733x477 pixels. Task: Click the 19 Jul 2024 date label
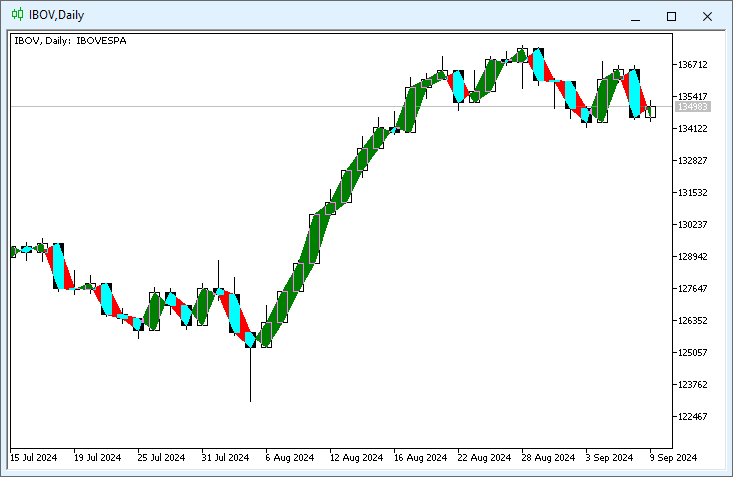coord(97,457)
